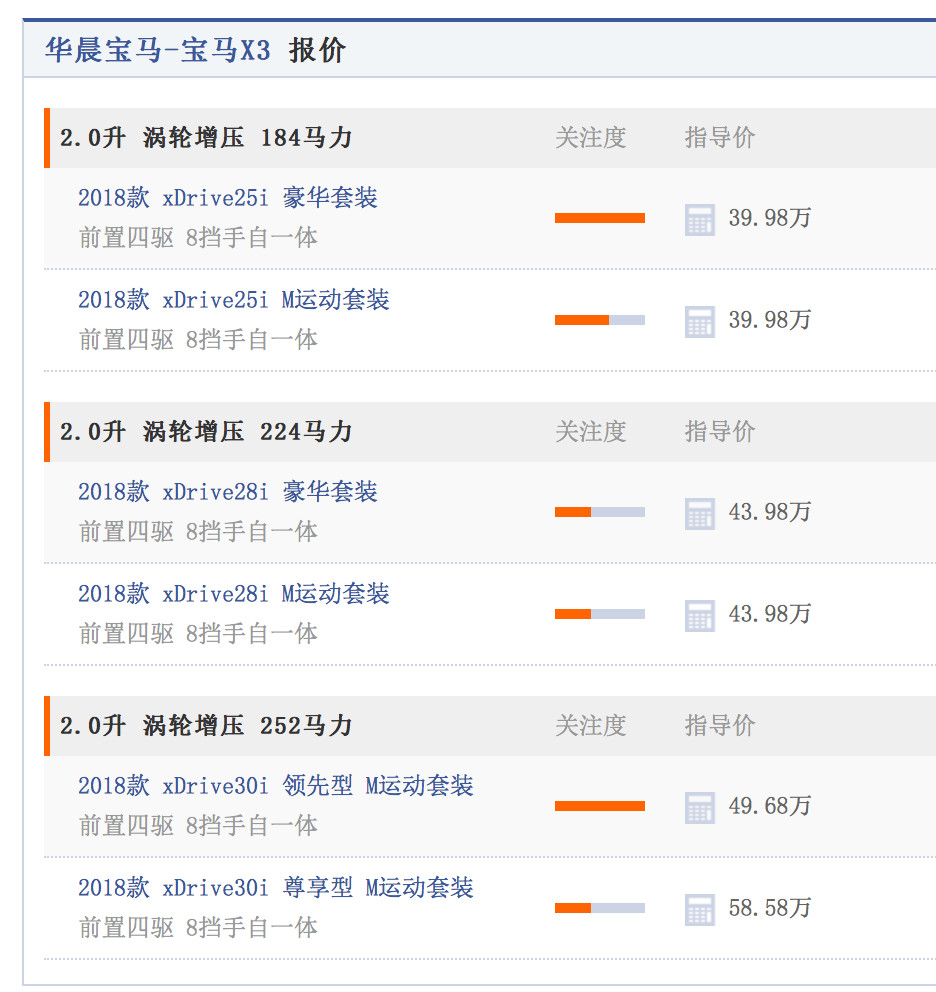Viewport: 936px width, 992px height.
Task: Select 2018款 xDrive28i 豪华套装 model
Action: pos(228,492)
